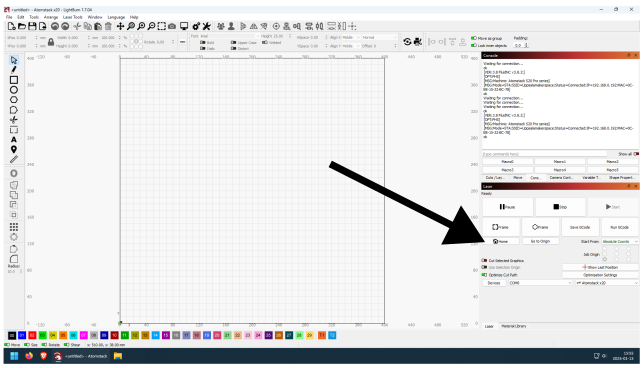Open the File menu
643x368 pixels.
pyautogui.click(x=9, y=17)
